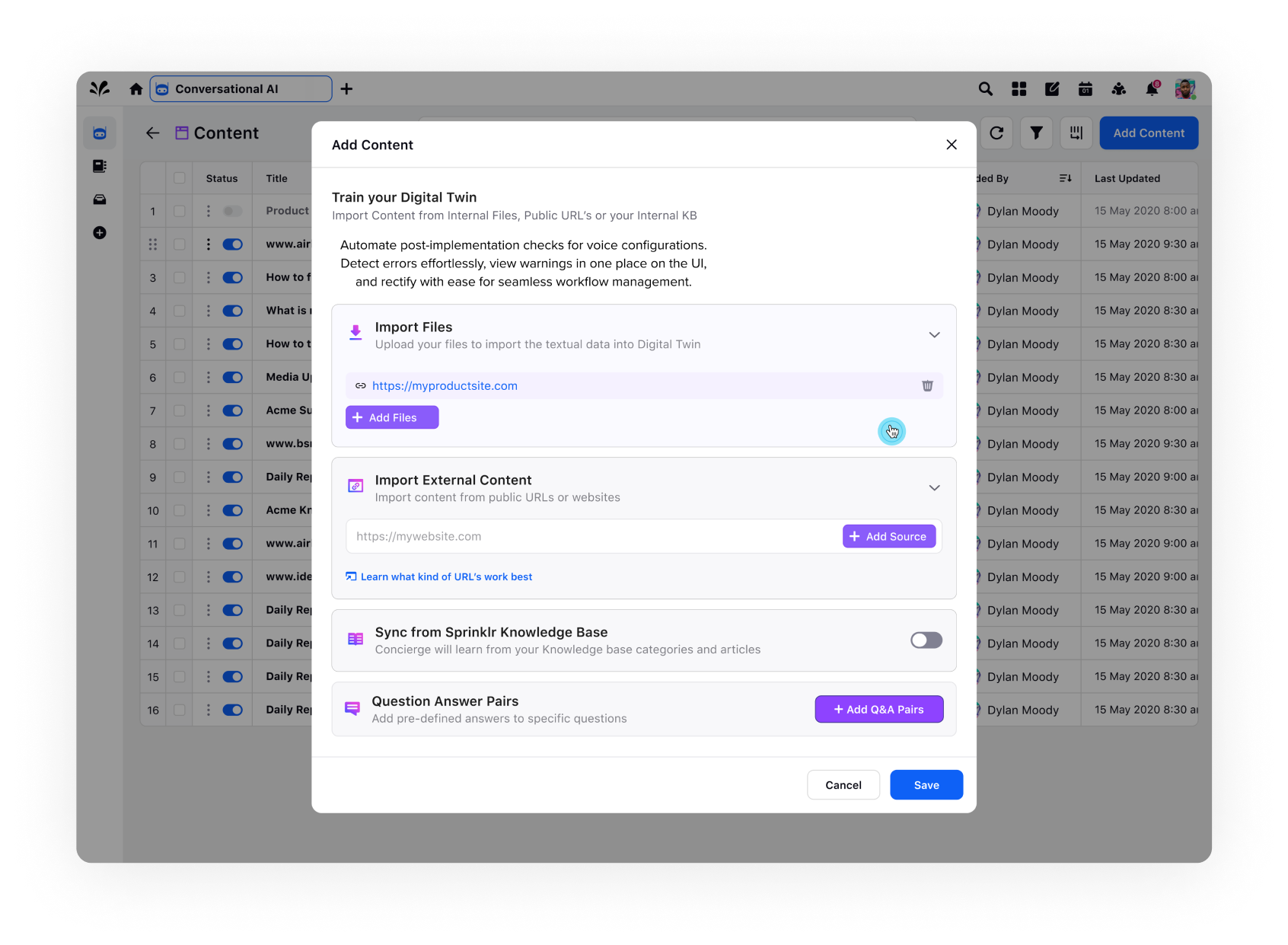The image size is (1288, 945).
Task: Delete the myproductsite.com file entry
Action: point(927,386)
